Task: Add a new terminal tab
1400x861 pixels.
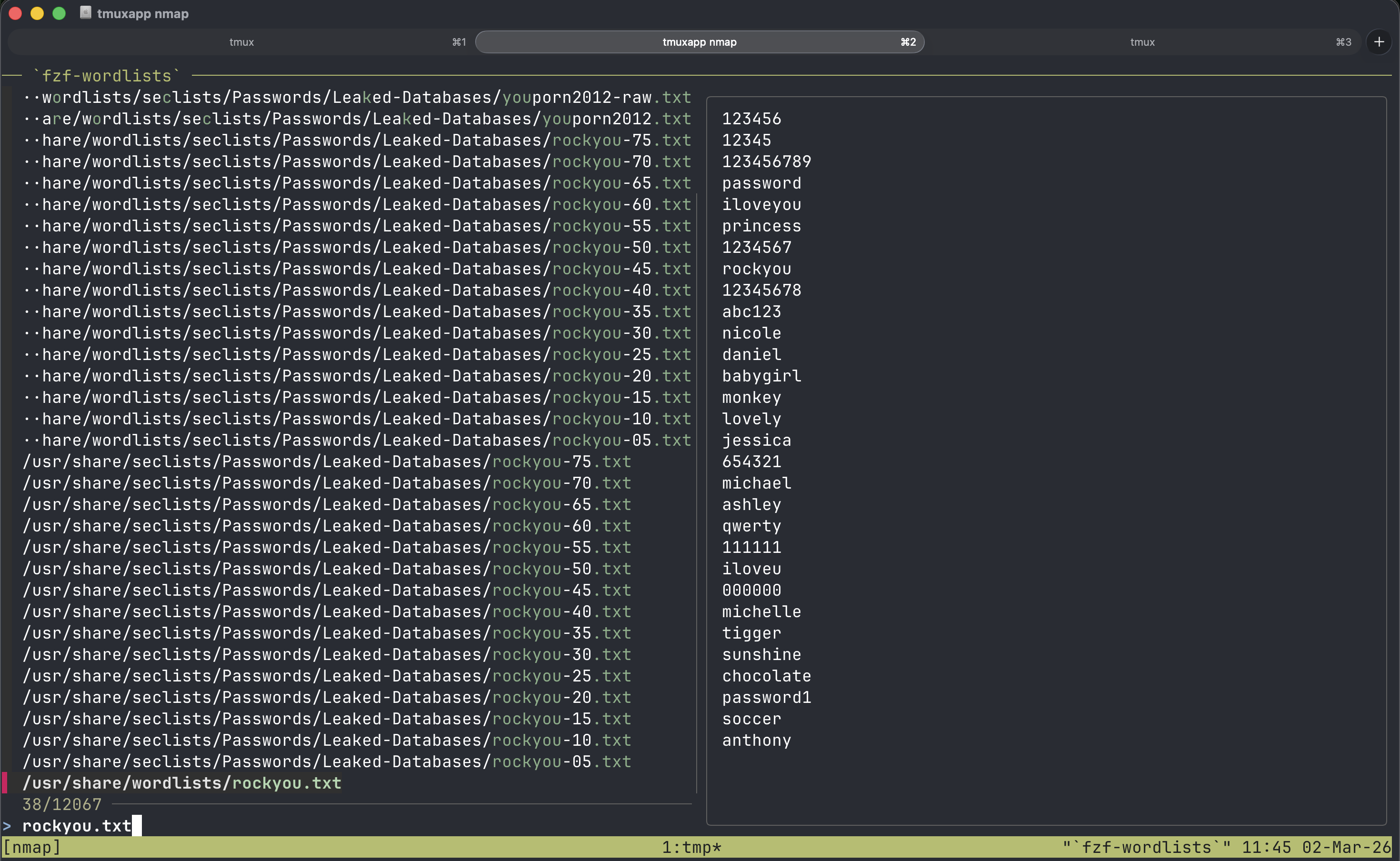Action: click(1379, 42)
